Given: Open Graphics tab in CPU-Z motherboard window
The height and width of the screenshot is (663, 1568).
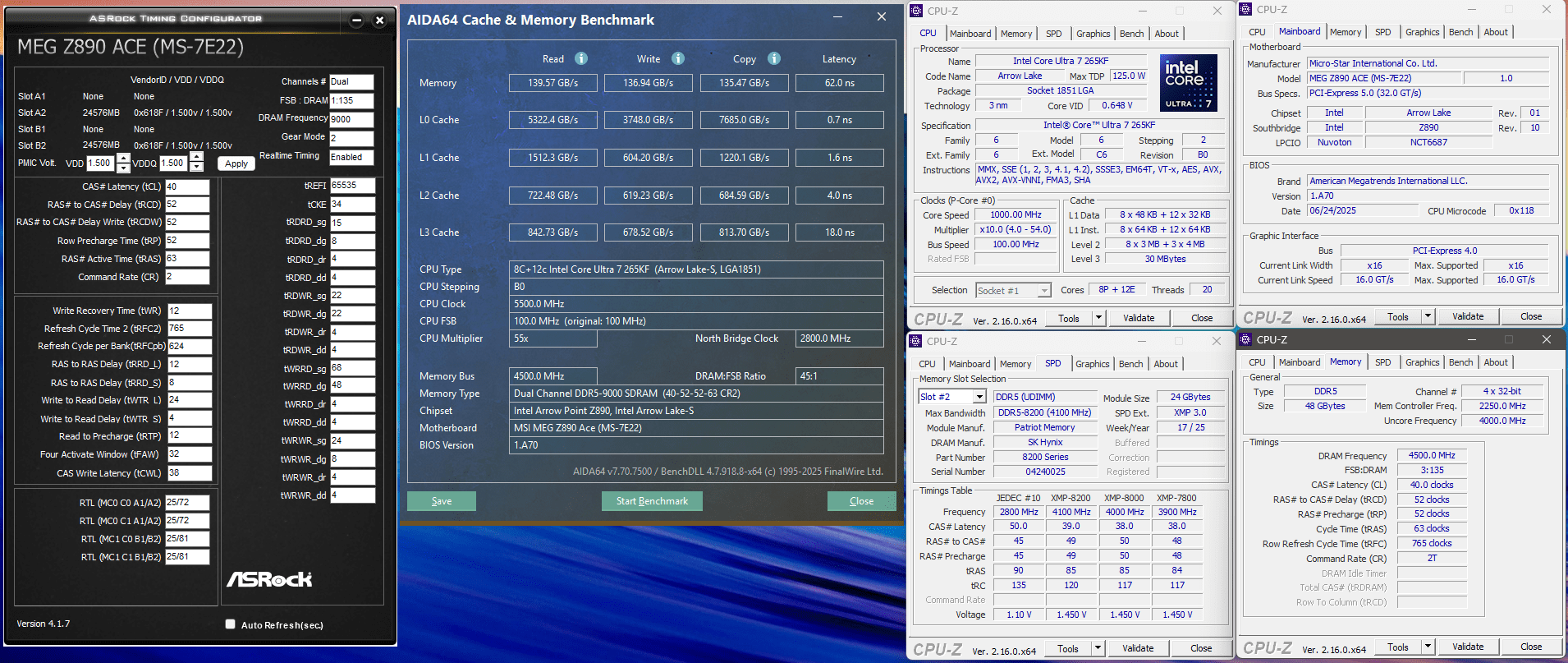Looking at the screenshot, I should pyautogui.click(x=1422, y=32).
